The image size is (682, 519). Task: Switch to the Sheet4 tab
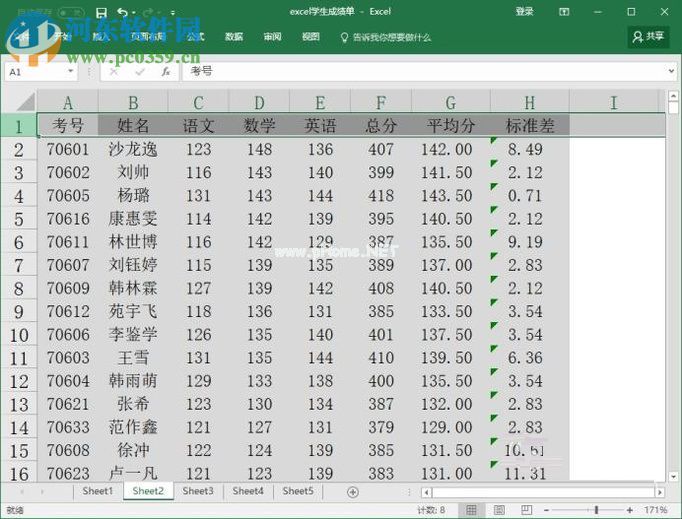pyautogui.click(x=248, y=491)
